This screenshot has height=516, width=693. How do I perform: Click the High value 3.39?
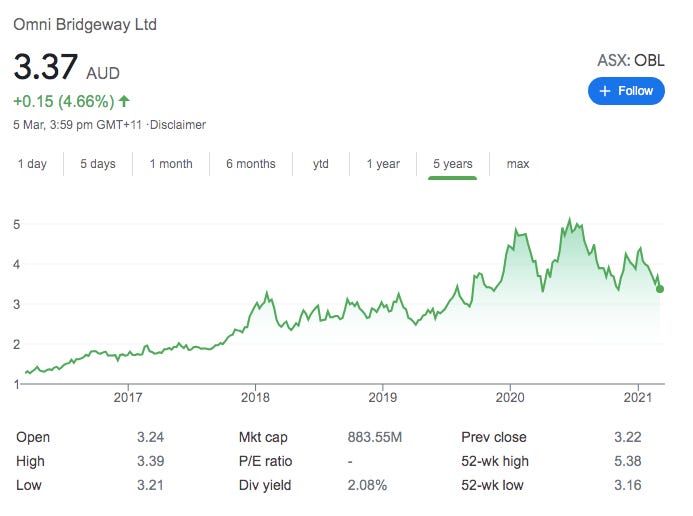(150, 461)
